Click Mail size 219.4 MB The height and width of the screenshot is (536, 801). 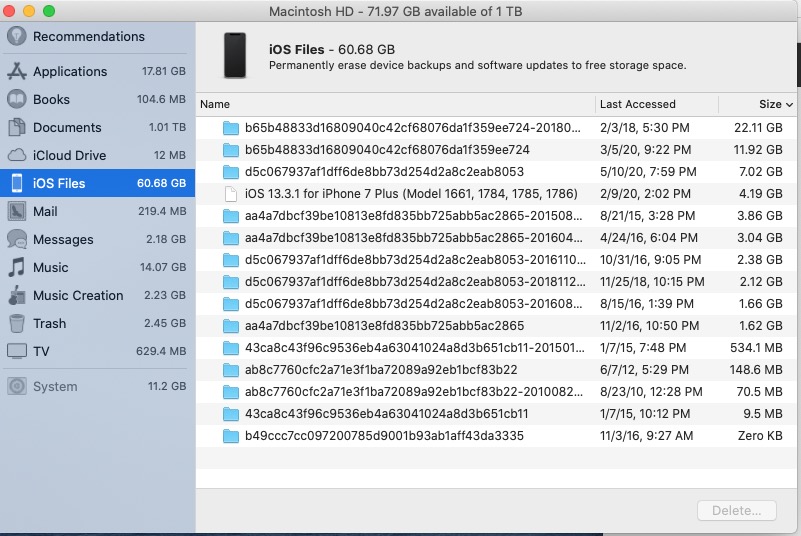[162, 211]
